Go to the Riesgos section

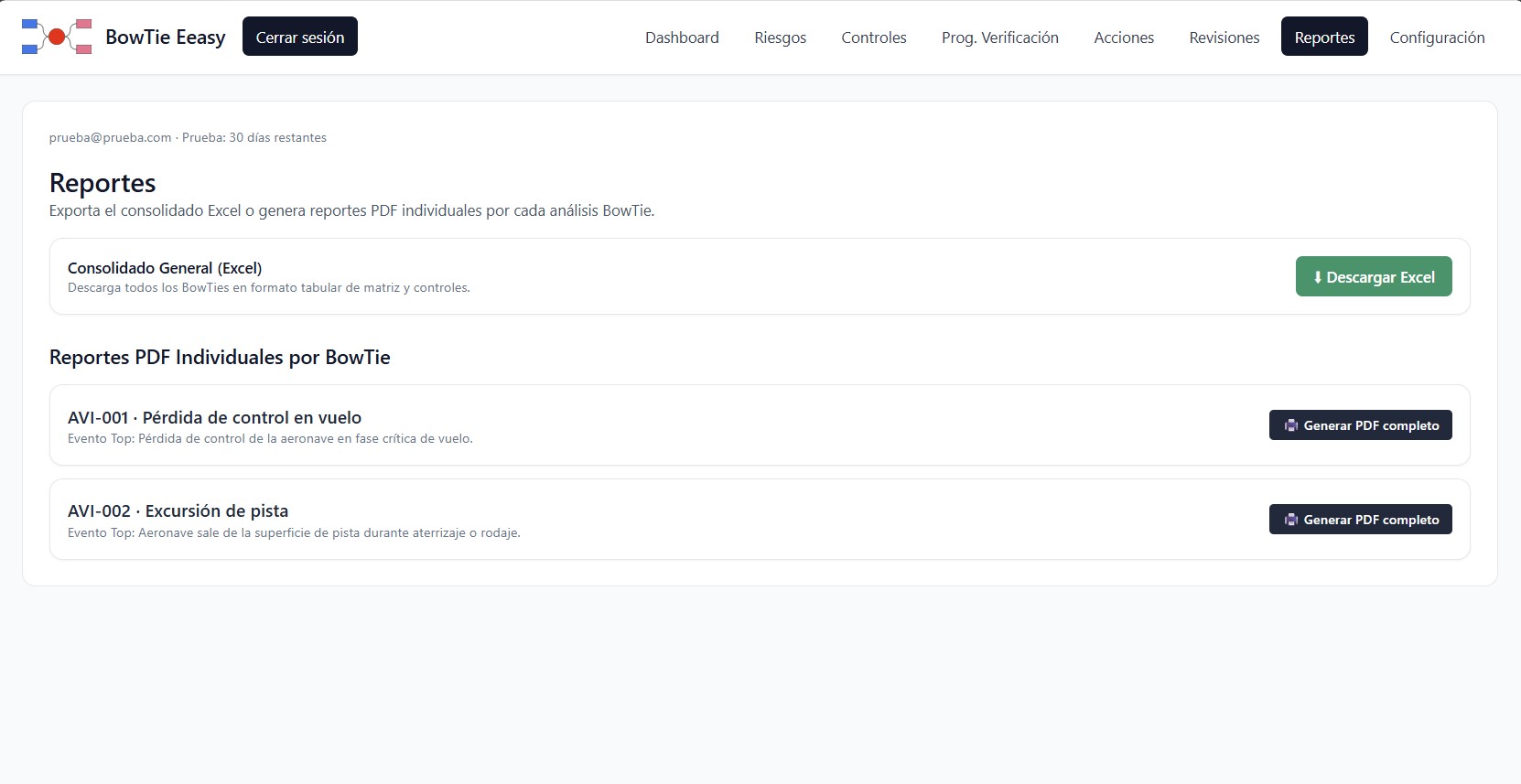[781, 37]
